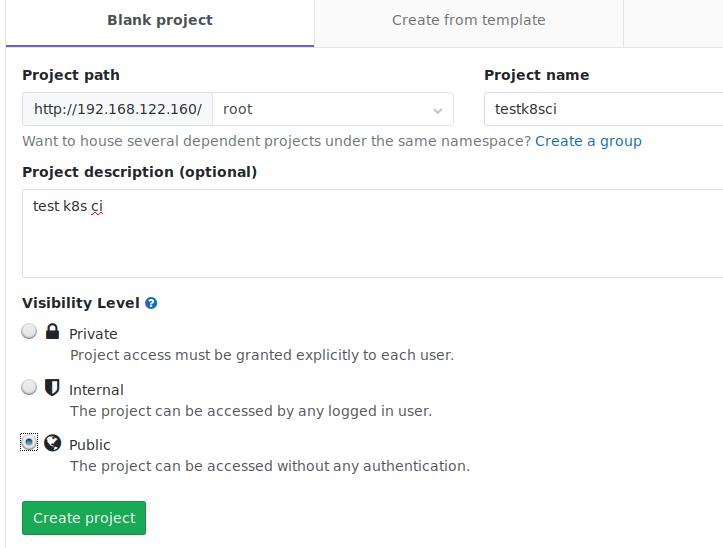This screenshot has height=548, width=723.
Task: Click the Project name field containing testk8sci
Action: (600, 109)
